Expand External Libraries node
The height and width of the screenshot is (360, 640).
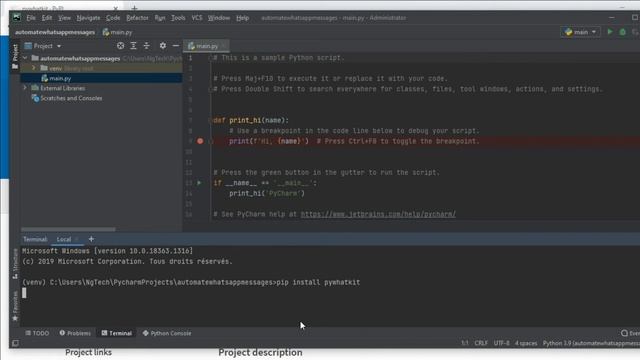tap(25, 88)
